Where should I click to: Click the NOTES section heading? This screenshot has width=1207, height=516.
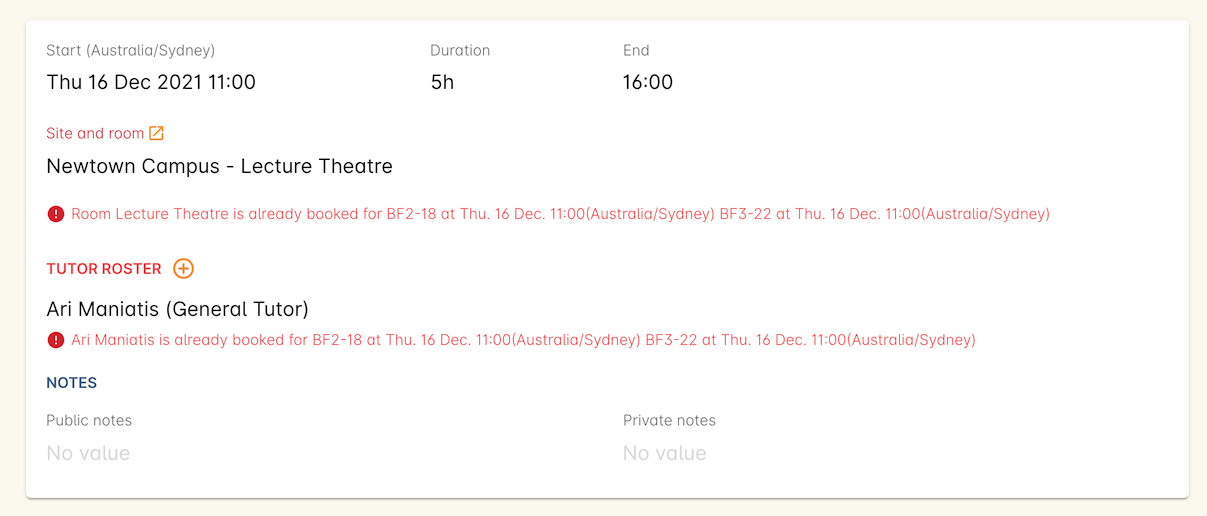72,383
